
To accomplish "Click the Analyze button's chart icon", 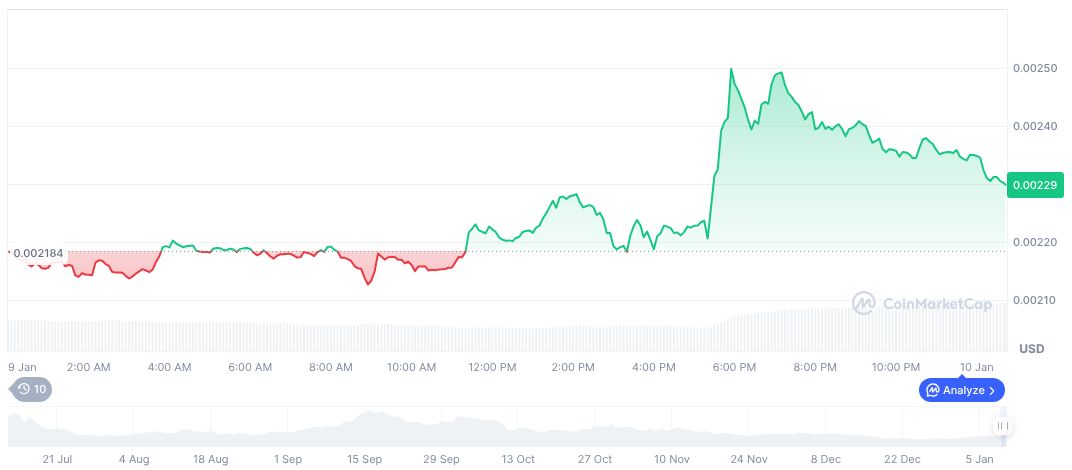I will point(932,390).
